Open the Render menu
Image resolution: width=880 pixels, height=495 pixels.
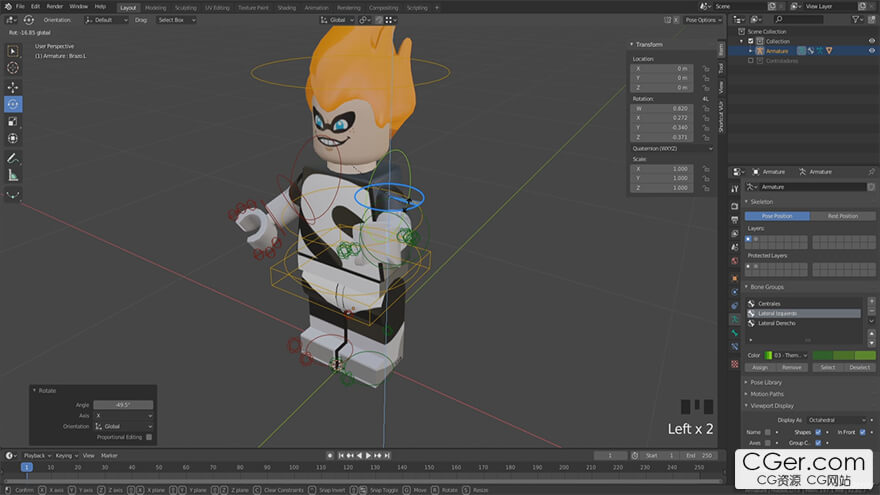click(54, 6)
